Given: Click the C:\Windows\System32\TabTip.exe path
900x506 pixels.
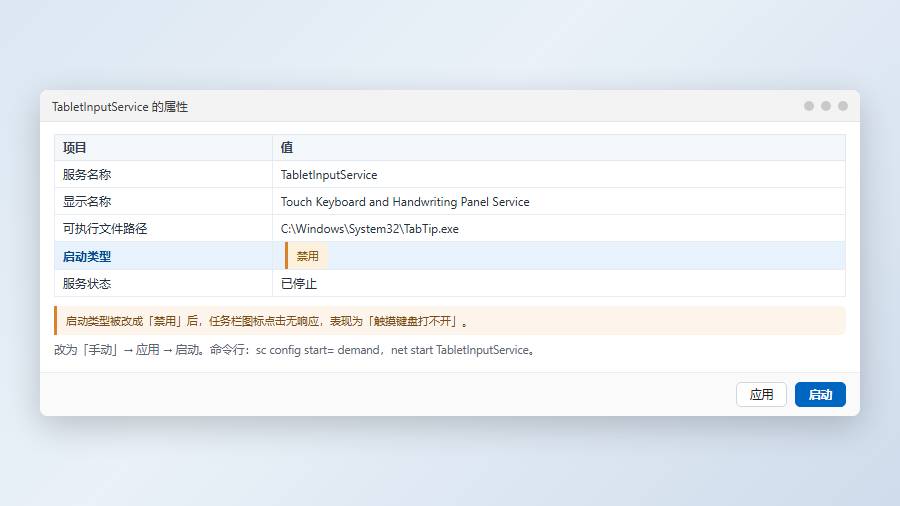Looking at the screenshot, I should [x=370, y=229].
